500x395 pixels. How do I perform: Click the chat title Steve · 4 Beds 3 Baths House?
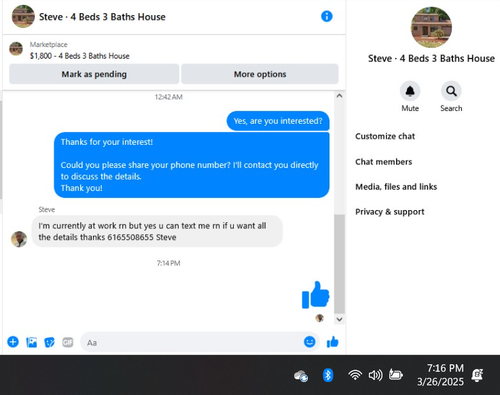coord(102,17)
